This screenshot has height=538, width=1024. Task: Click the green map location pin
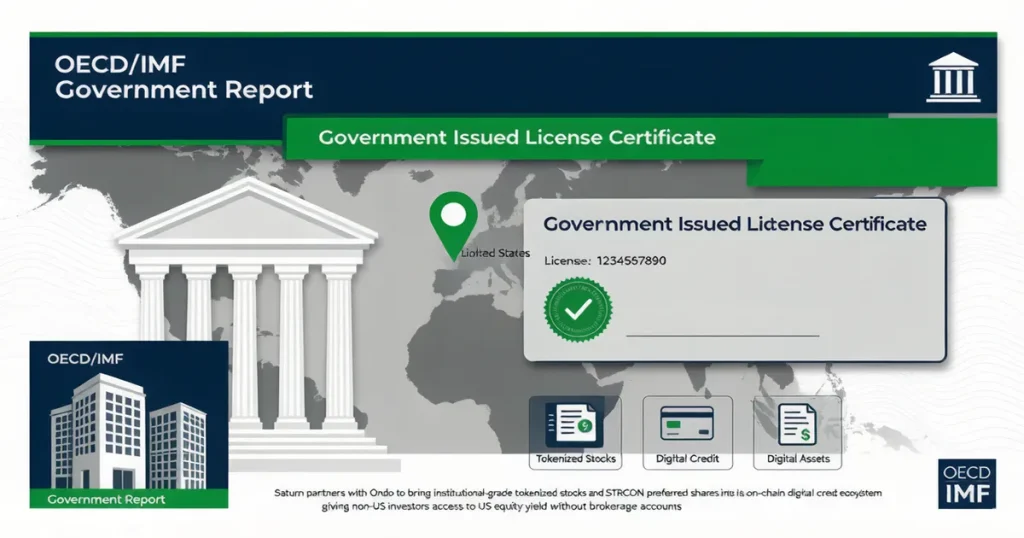(454, 227)
